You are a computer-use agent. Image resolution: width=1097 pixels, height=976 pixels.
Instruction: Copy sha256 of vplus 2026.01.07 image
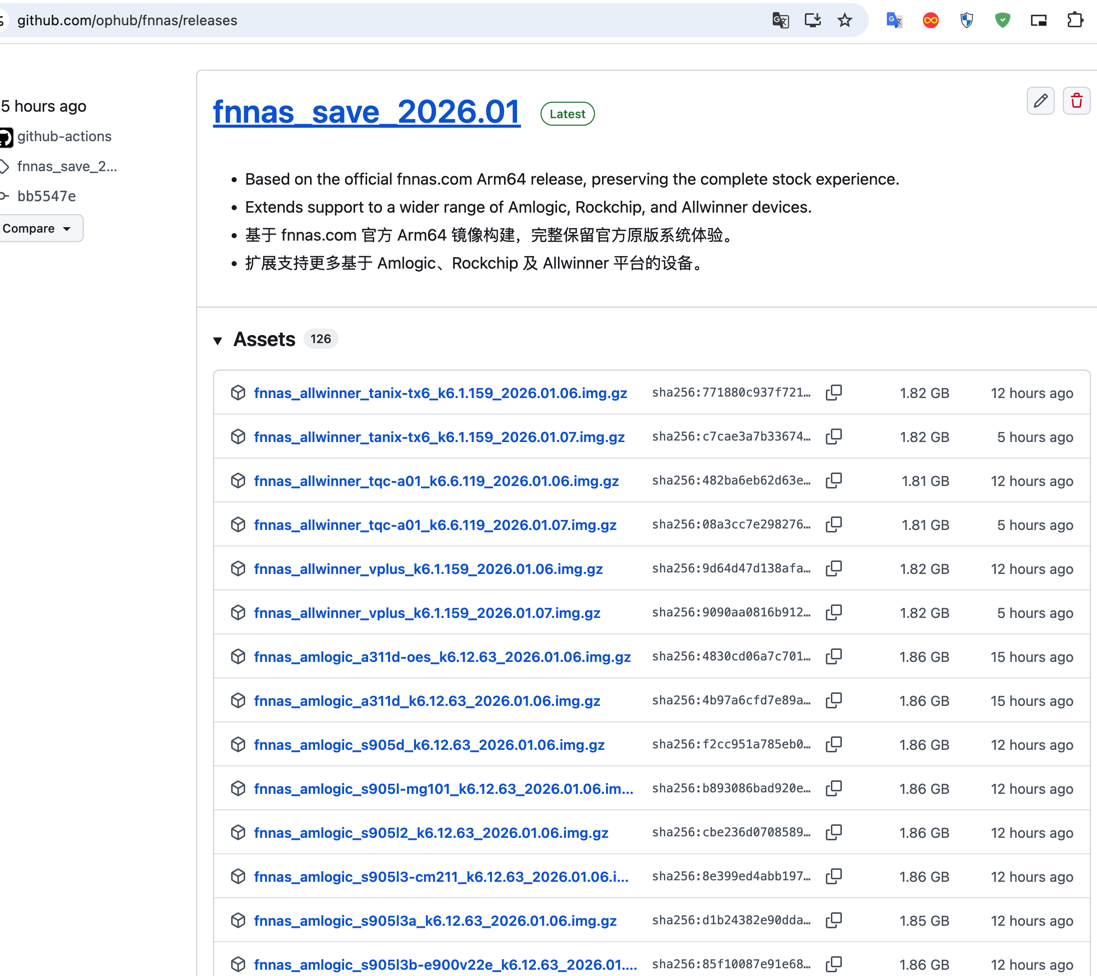[834, 613]
